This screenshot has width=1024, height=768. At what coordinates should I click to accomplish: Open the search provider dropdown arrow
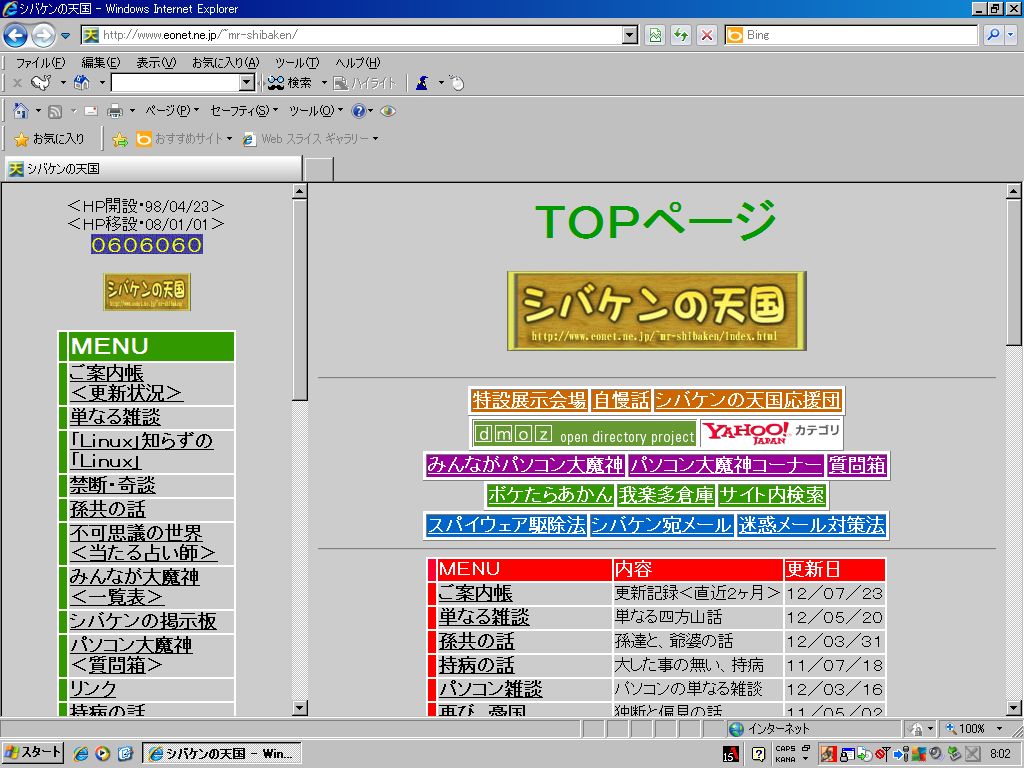tap(1011, 35)
